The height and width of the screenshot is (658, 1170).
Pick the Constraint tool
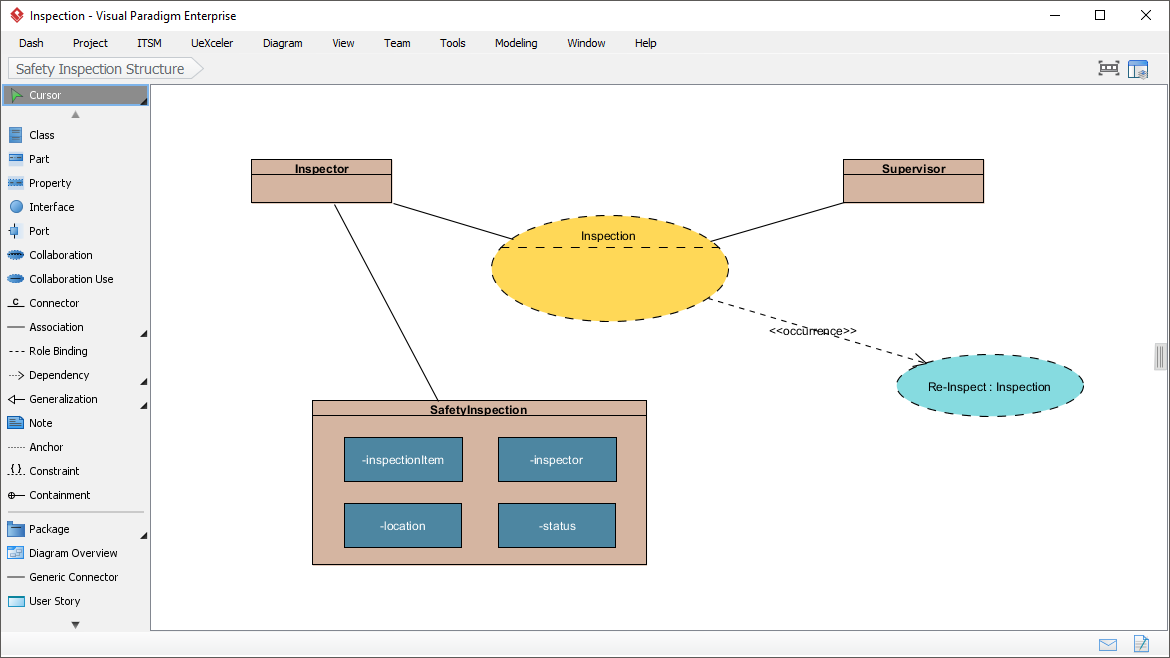54,471
